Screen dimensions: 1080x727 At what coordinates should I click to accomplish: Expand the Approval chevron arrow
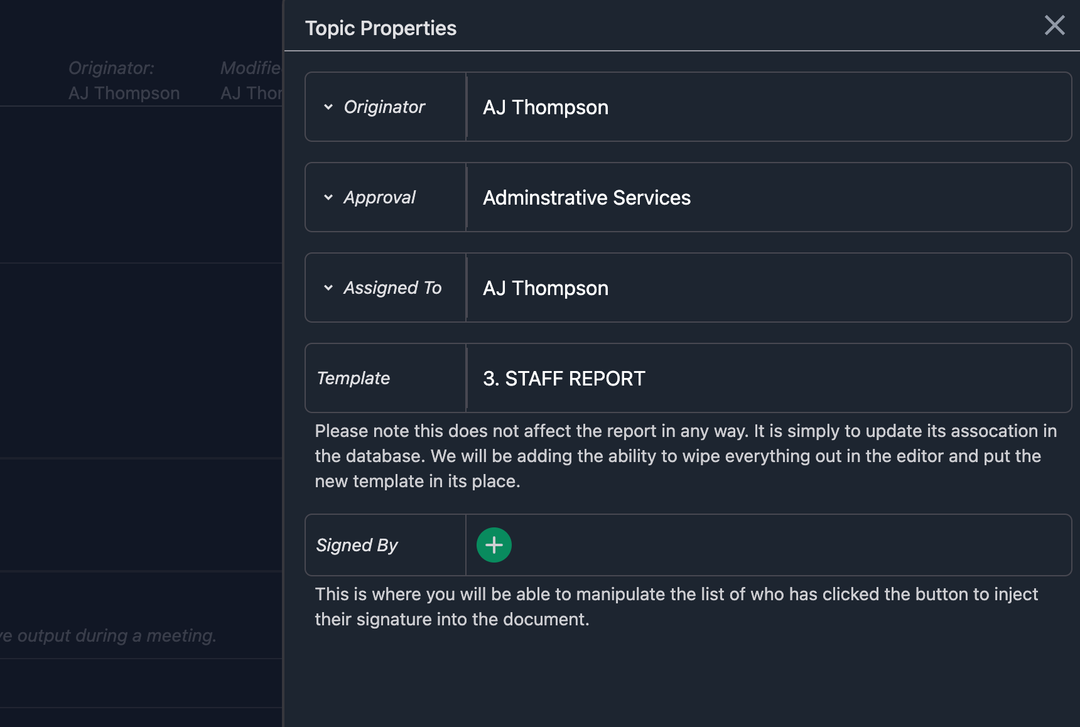click(328, 197)
